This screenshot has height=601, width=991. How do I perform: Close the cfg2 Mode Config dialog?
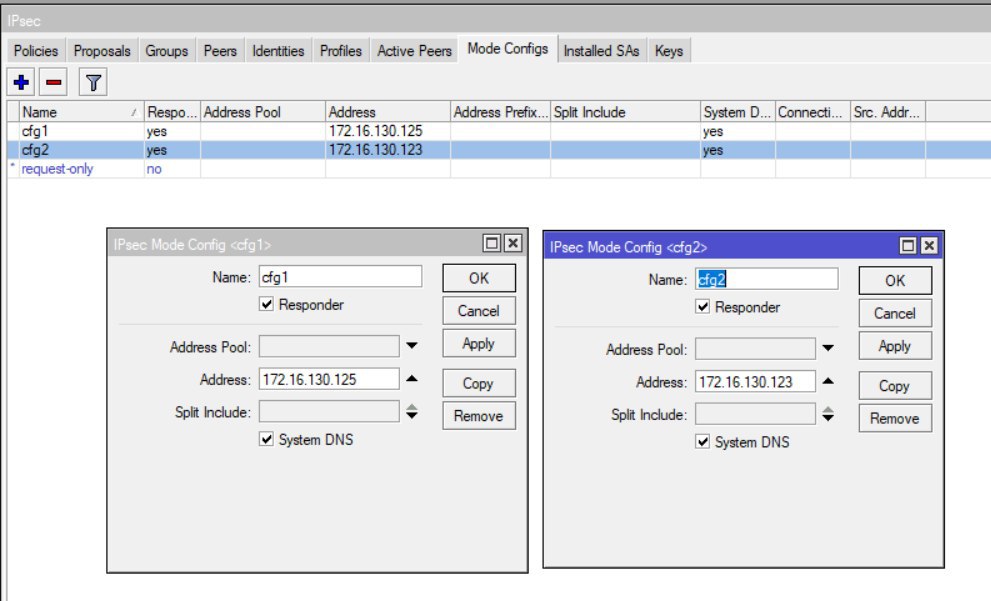click(x=929, y=245)
